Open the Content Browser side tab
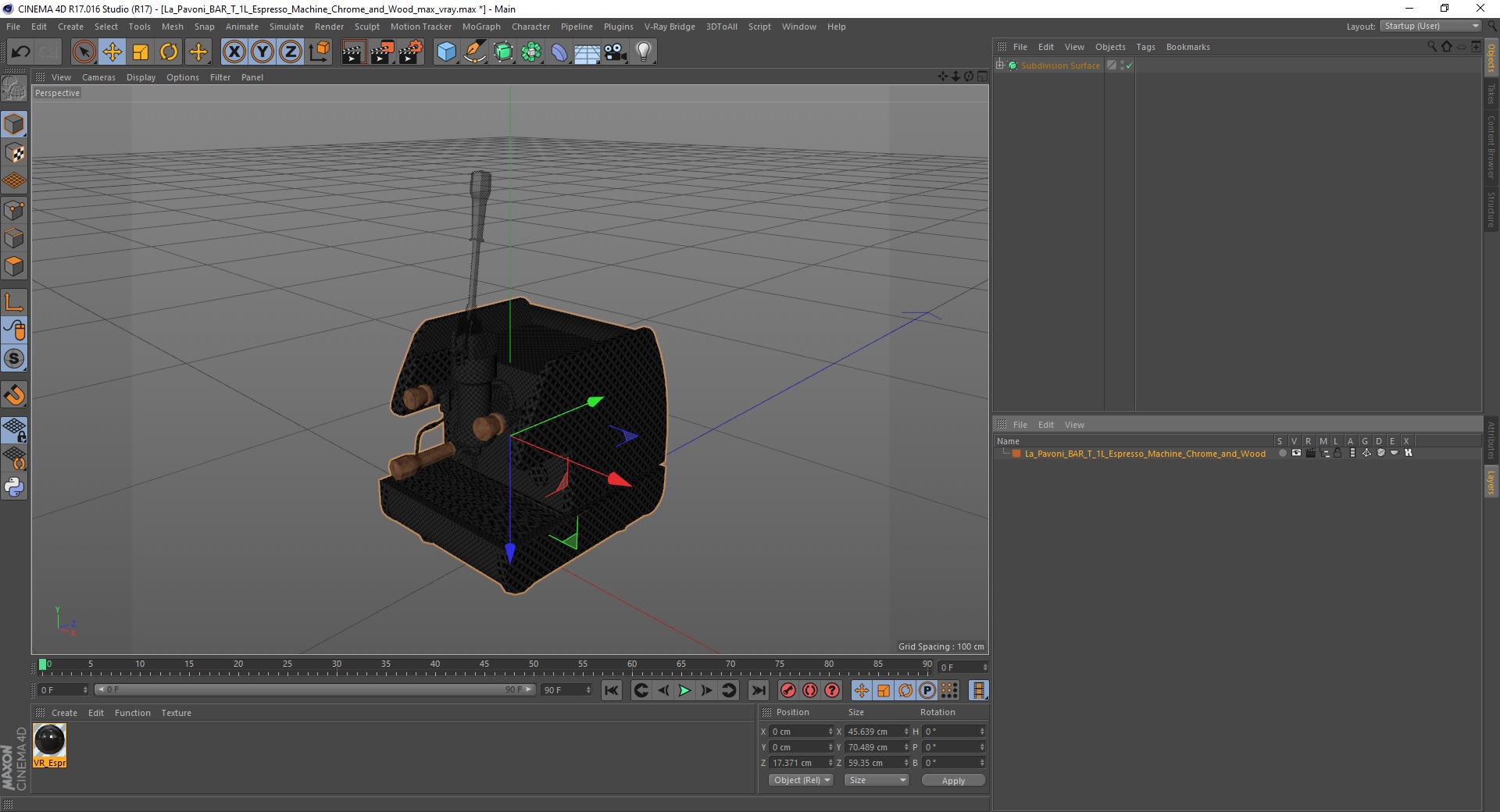Screen dimensions: 1500x812 point(1491,147)
